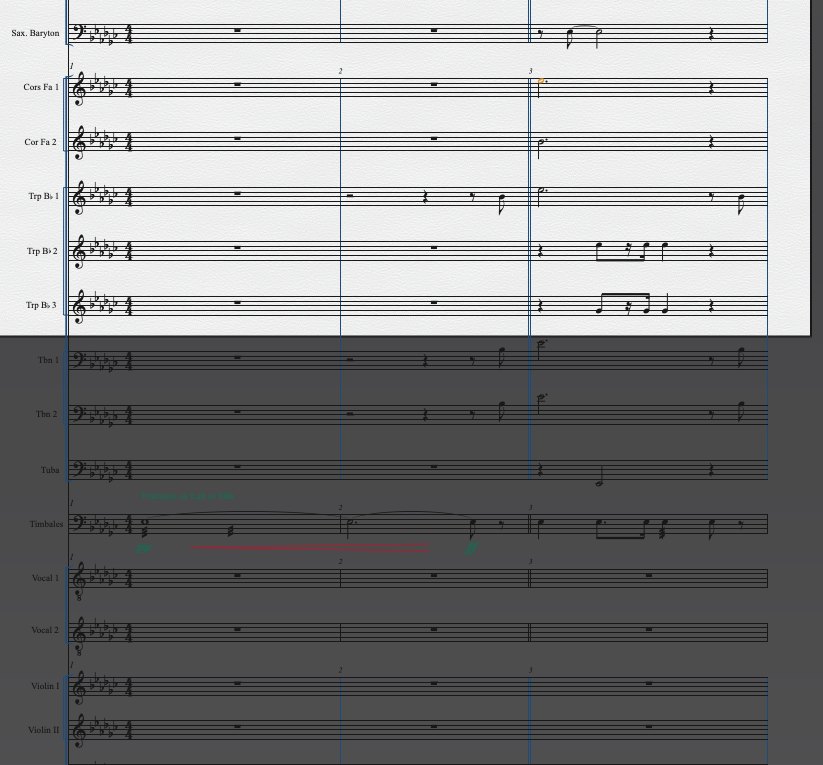
Task: Select the Tbn 1 instrument label
Action: click(48, 360)
